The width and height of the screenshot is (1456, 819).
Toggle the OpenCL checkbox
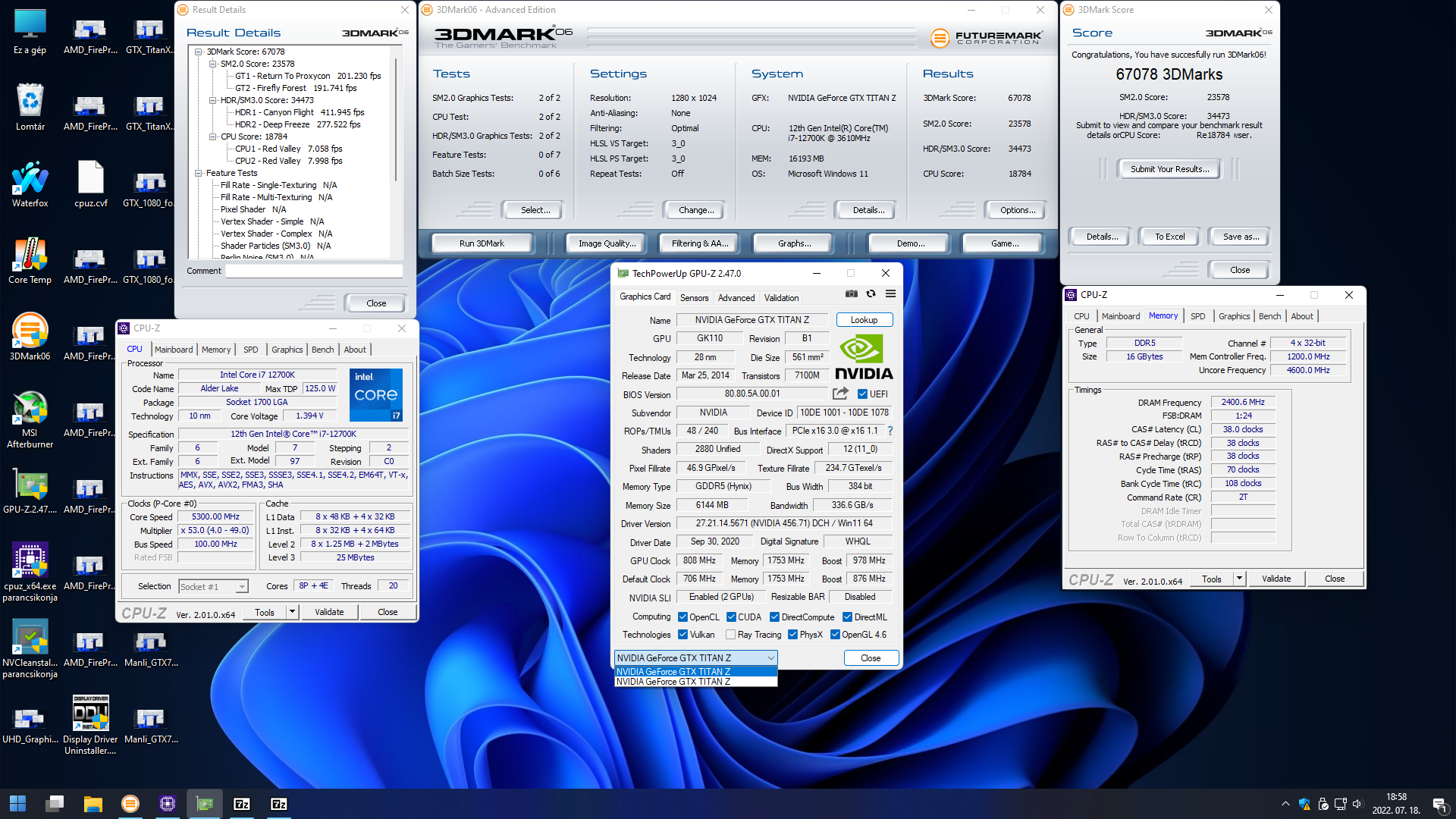[x=682, y=617]
